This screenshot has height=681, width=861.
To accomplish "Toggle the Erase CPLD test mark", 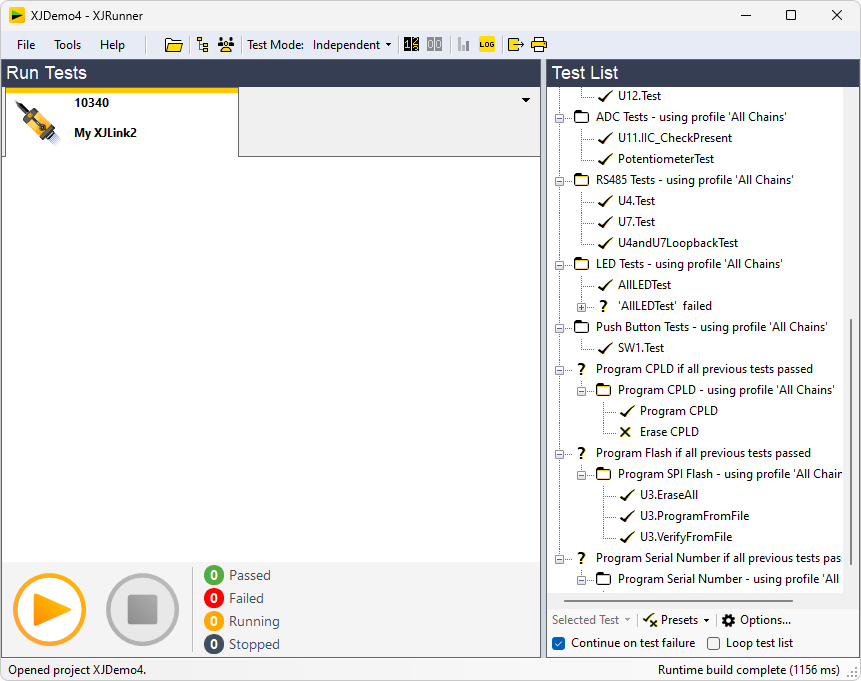I will click(x=626, y=432).
